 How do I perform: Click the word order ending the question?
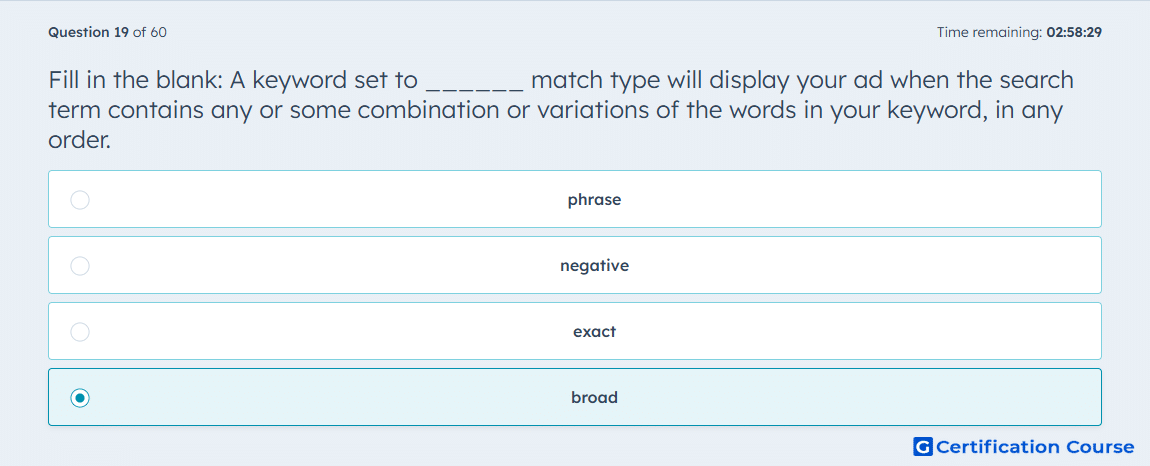(x=79, y=139)
